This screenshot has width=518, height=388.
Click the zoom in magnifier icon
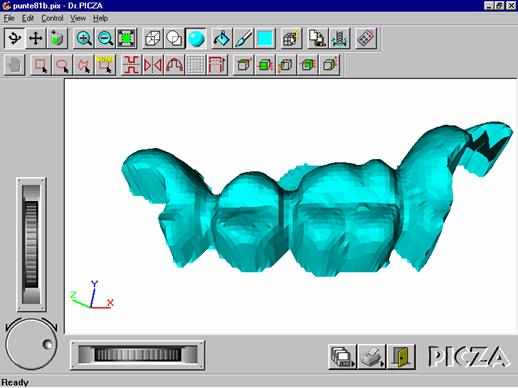(84, 38)
